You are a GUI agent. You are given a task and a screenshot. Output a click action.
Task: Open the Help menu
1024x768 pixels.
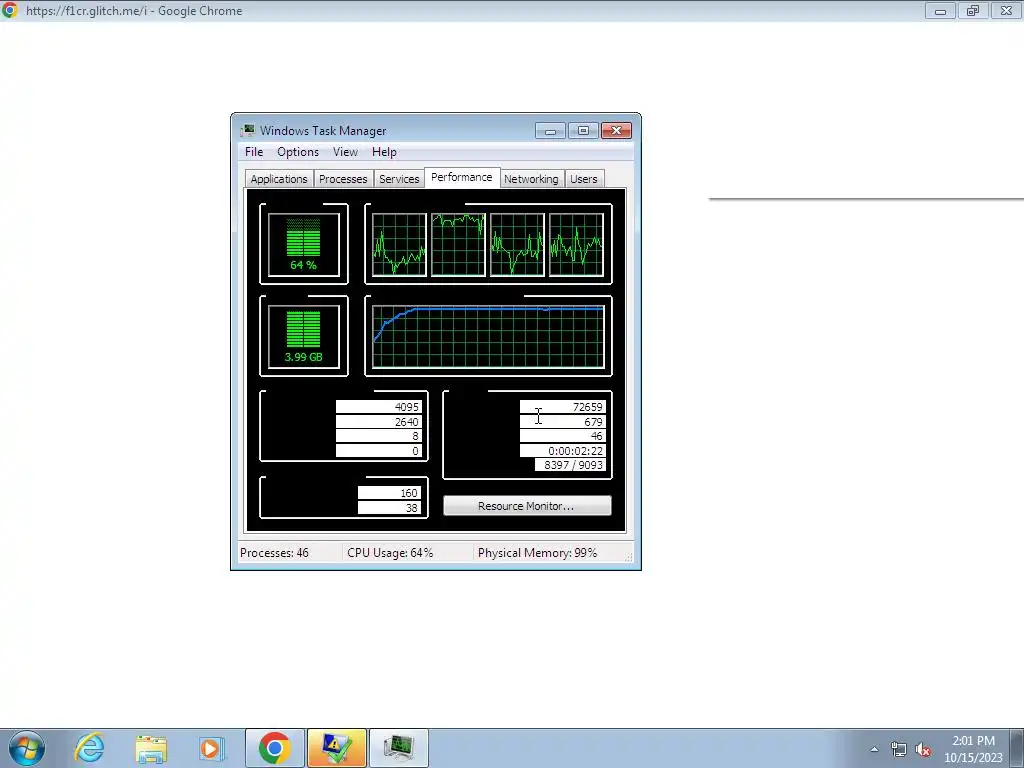pyautogui.click(x=384, y=152)
